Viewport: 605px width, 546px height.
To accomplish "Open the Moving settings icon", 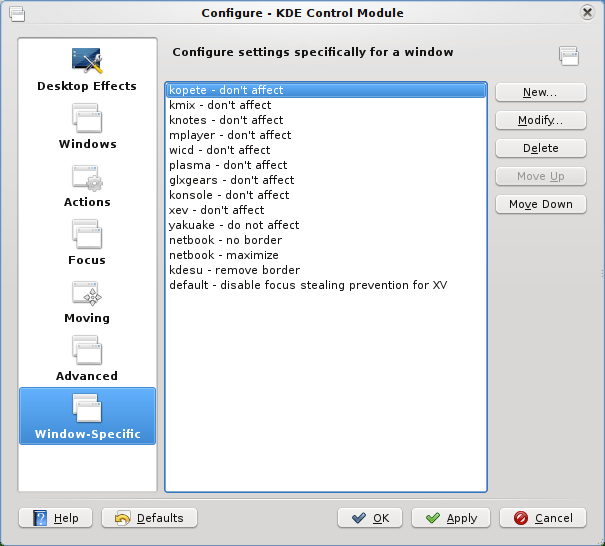I will click(x=87, y=294).
